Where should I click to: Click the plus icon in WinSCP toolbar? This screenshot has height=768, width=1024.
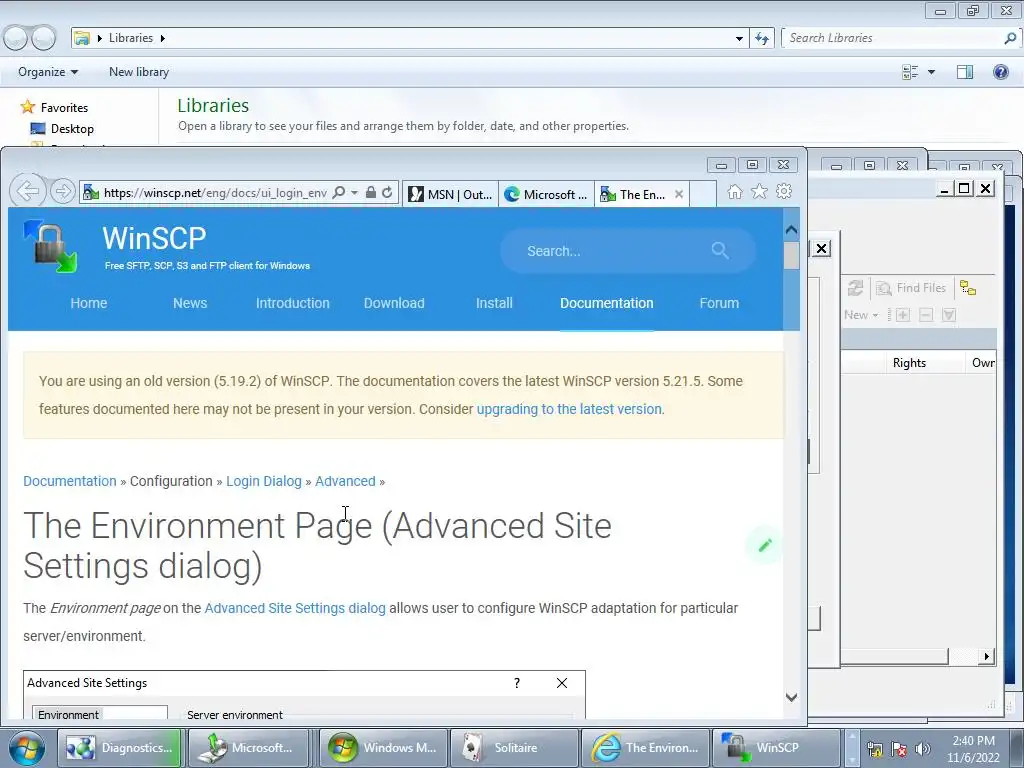point(903,315)
